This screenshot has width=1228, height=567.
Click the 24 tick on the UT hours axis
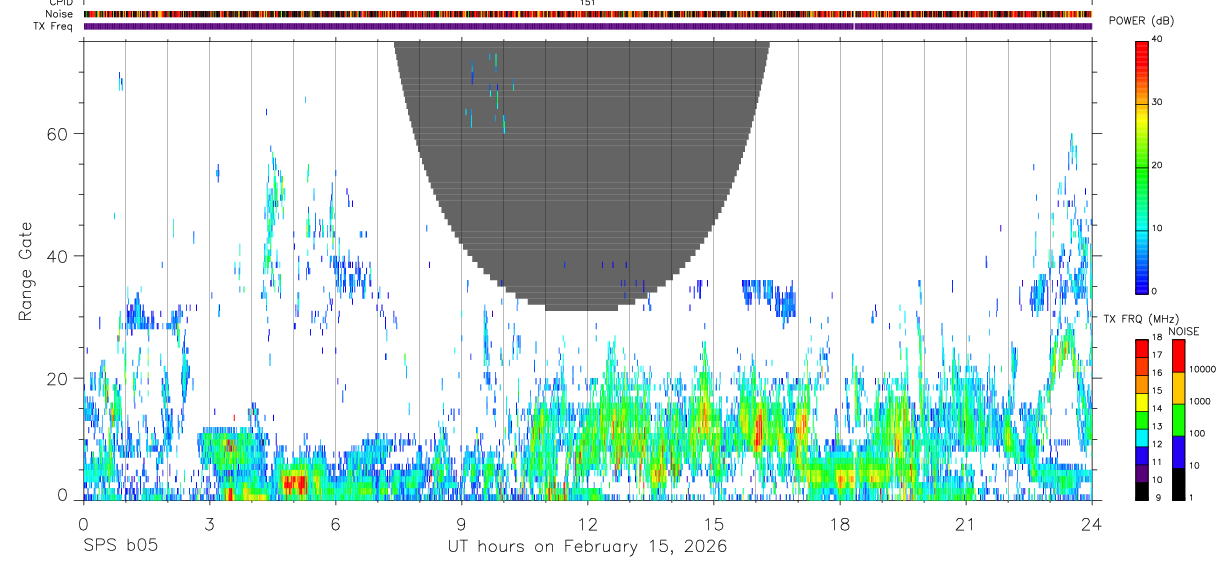click(1092, 523)
